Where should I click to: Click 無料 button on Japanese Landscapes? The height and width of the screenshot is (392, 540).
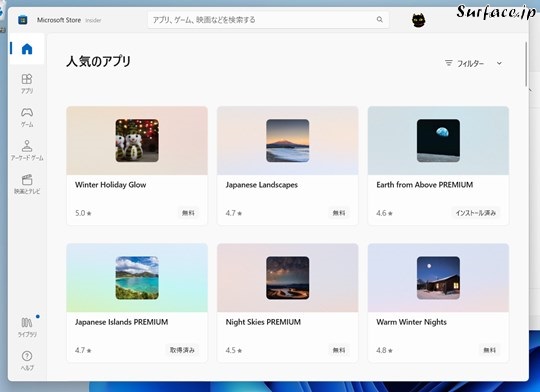click(x=339, y=213)
